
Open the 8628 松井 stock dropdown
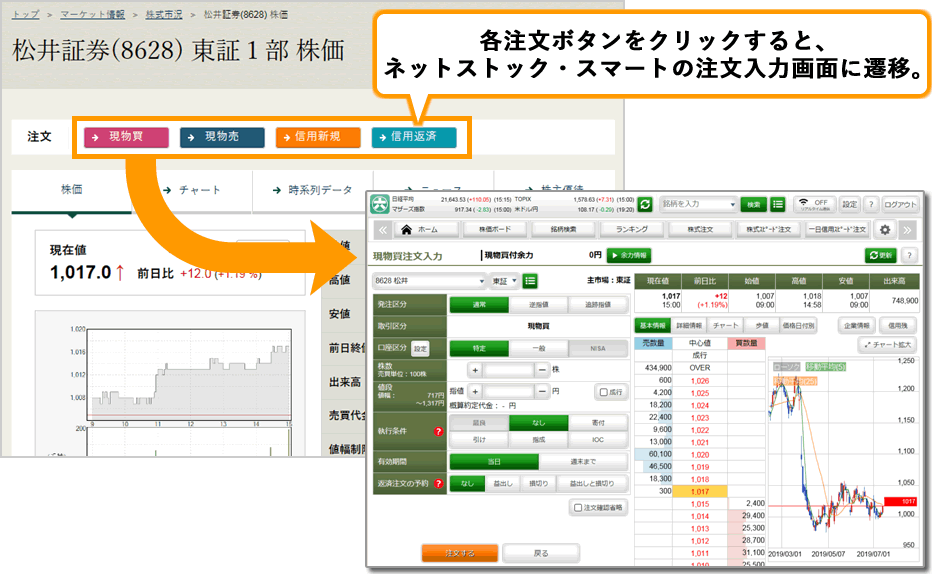pos(429,280)
